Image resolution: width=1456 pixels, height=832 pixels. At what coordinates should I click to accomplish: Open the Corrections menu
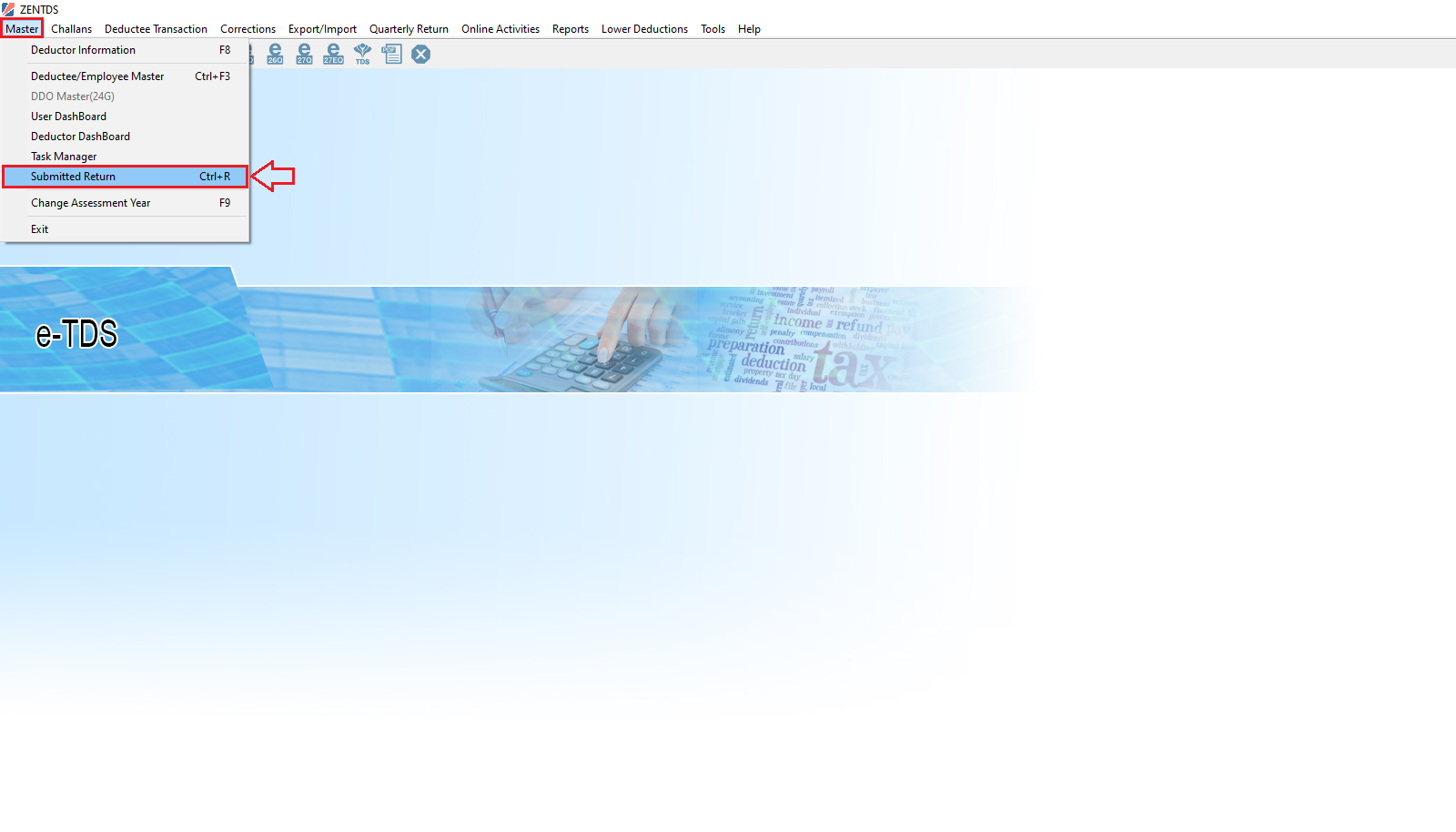[x=248, y=29]
